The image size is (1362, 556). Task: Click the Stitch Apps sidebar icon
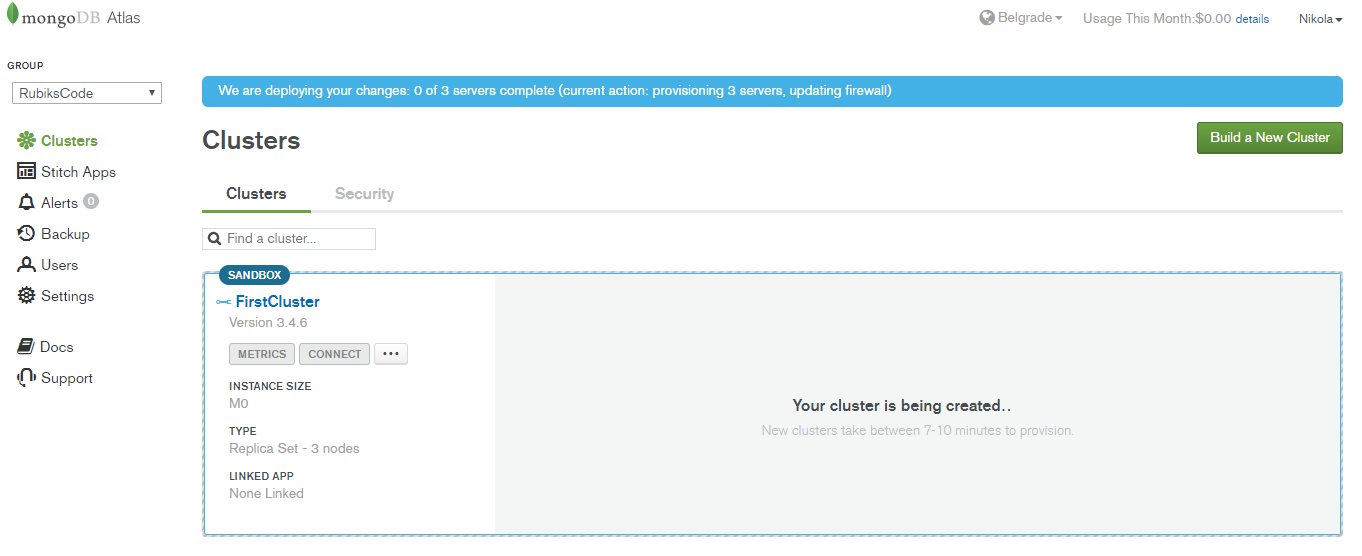26,172
